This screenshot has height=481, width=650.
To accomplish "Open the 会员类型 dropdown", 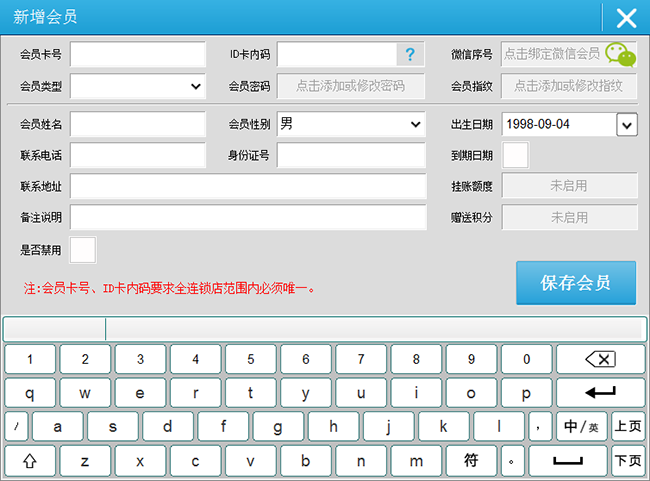I will (195, 87).
